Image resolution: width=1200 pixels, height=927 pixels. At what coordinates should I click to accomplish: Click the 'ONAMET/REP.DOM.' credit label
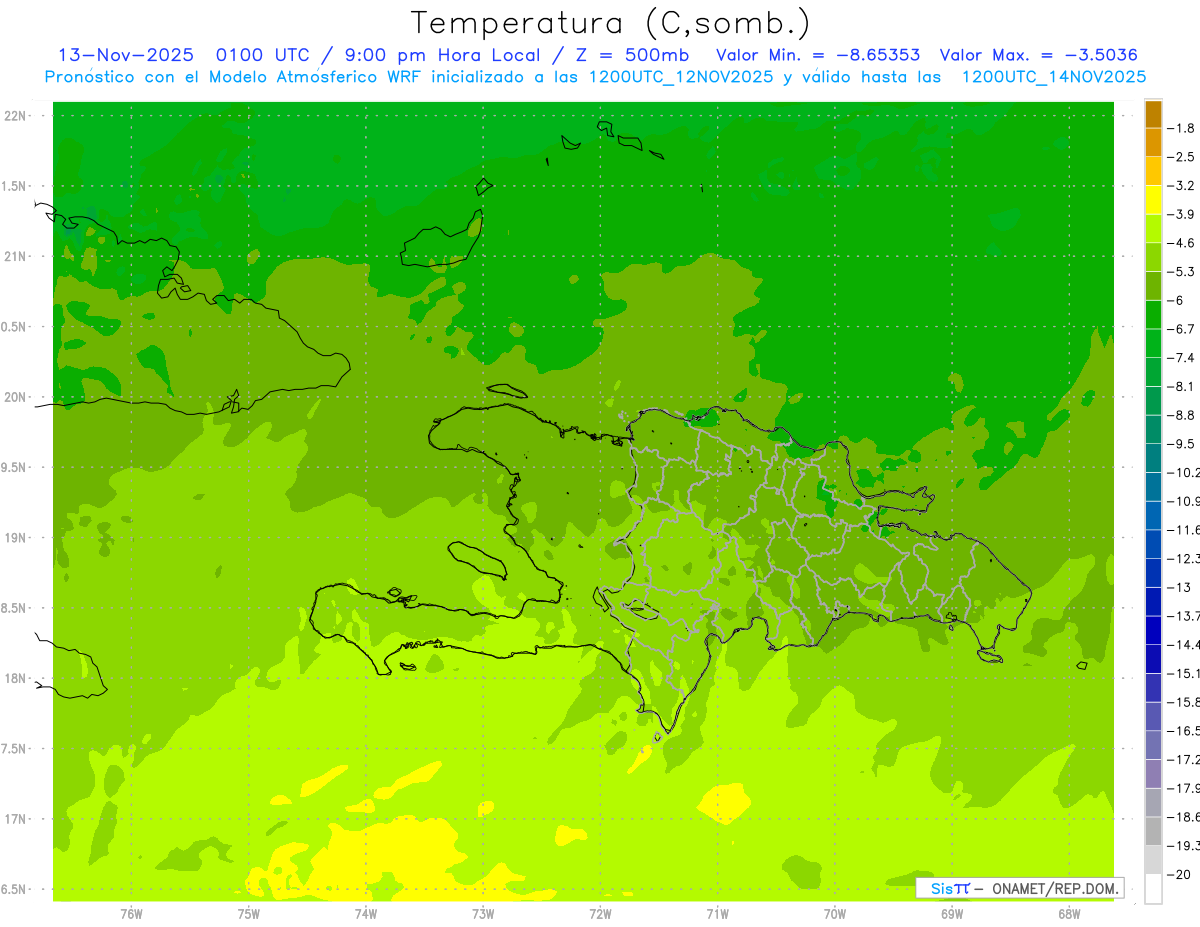(x=1054, y=888)
